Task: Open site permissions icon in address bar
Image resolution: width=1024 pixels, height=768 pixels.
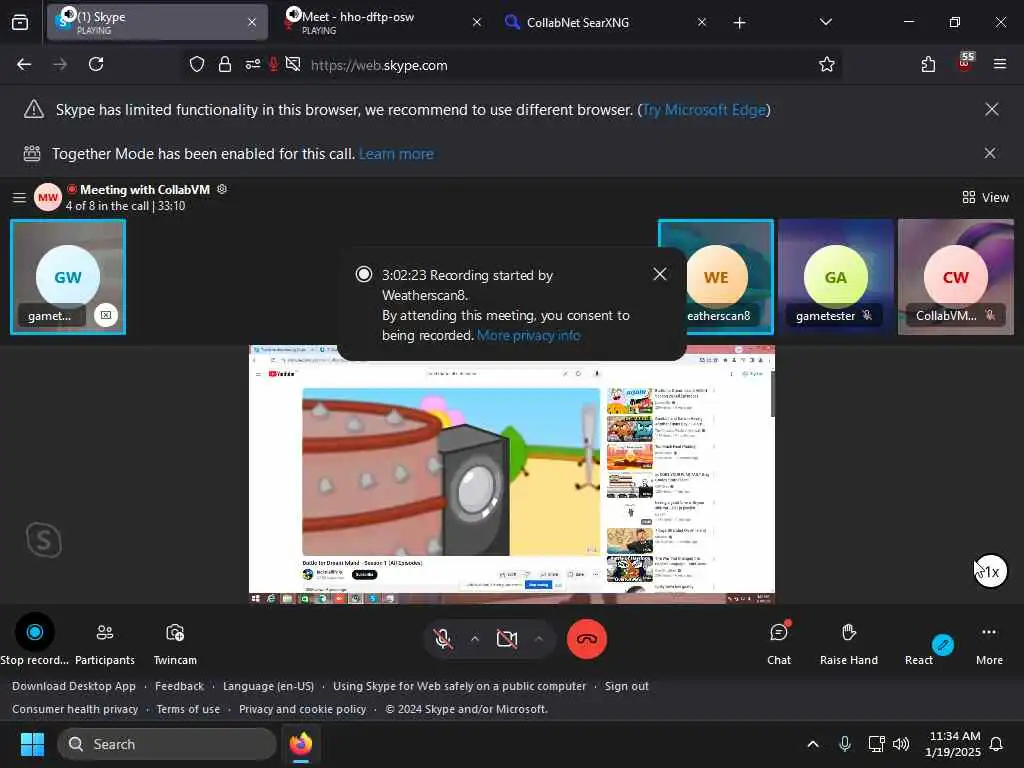Action: pyautogui.click(x=253, y=64)
